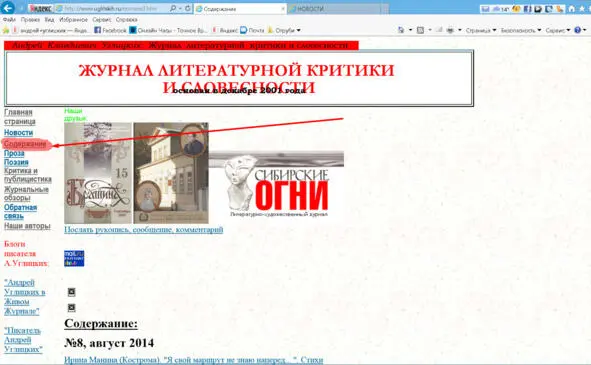Close the Содержание tab

click(x=283, y=9)
